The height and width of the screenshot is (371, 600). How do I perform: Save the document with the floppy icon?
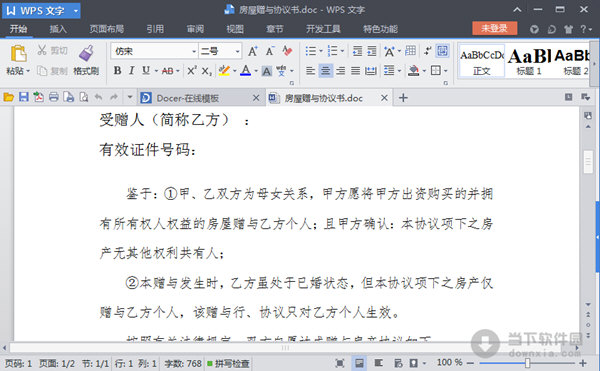24,98
